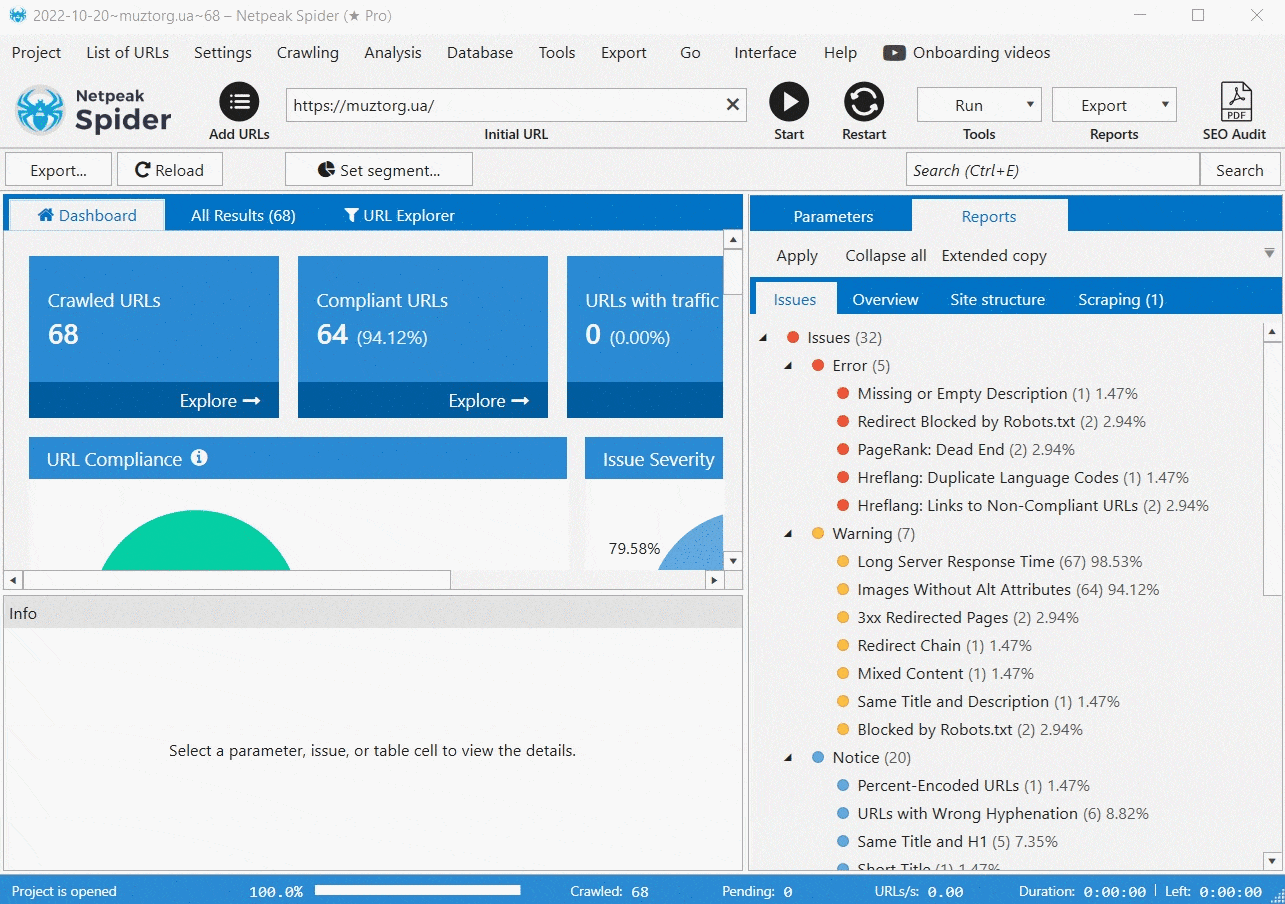Open the Crawling menu
1285x904 pixels.
click(308, 53)
